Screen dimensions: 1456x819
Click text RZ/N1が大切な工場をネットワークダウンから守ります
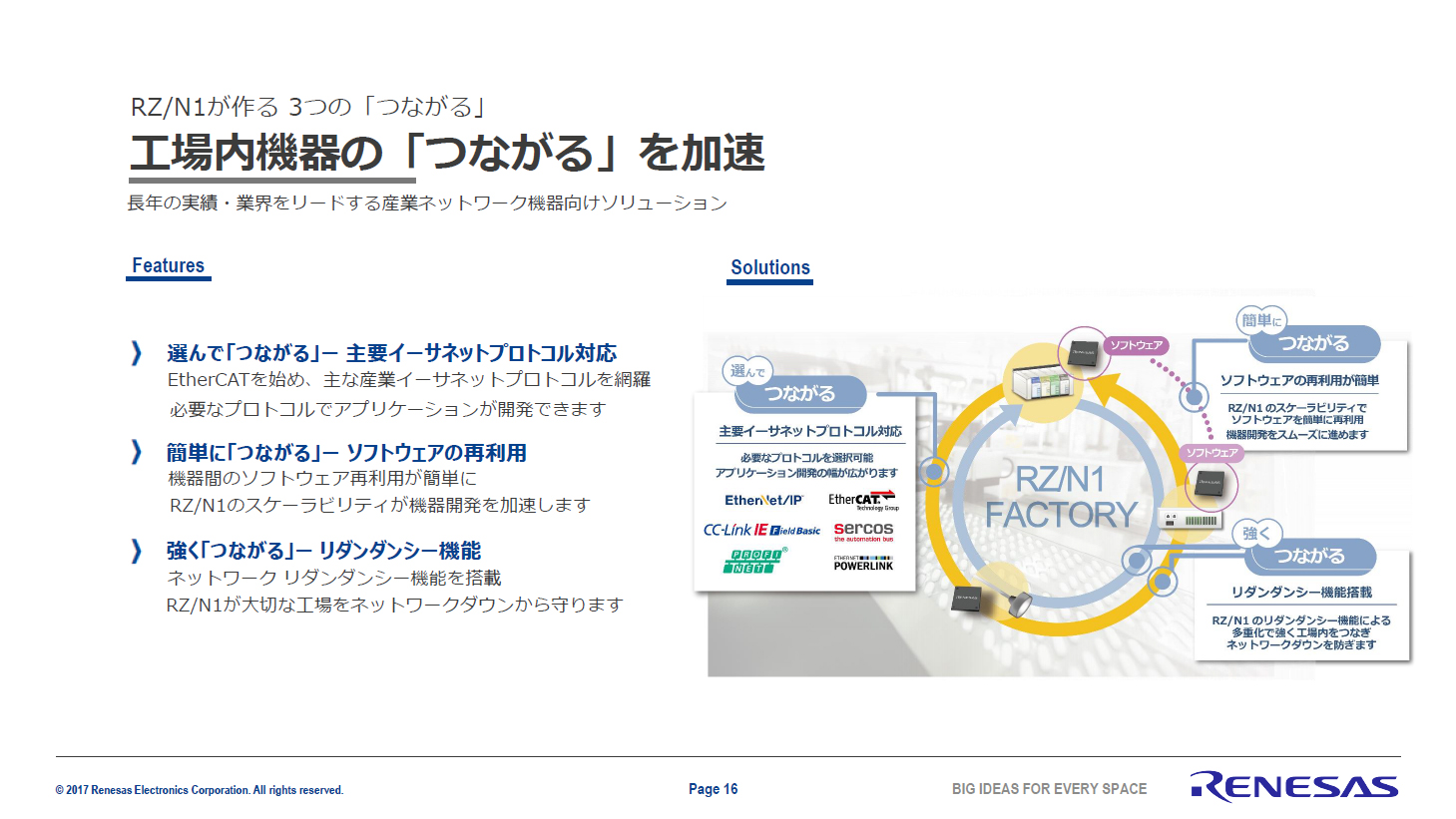point(395,605)
